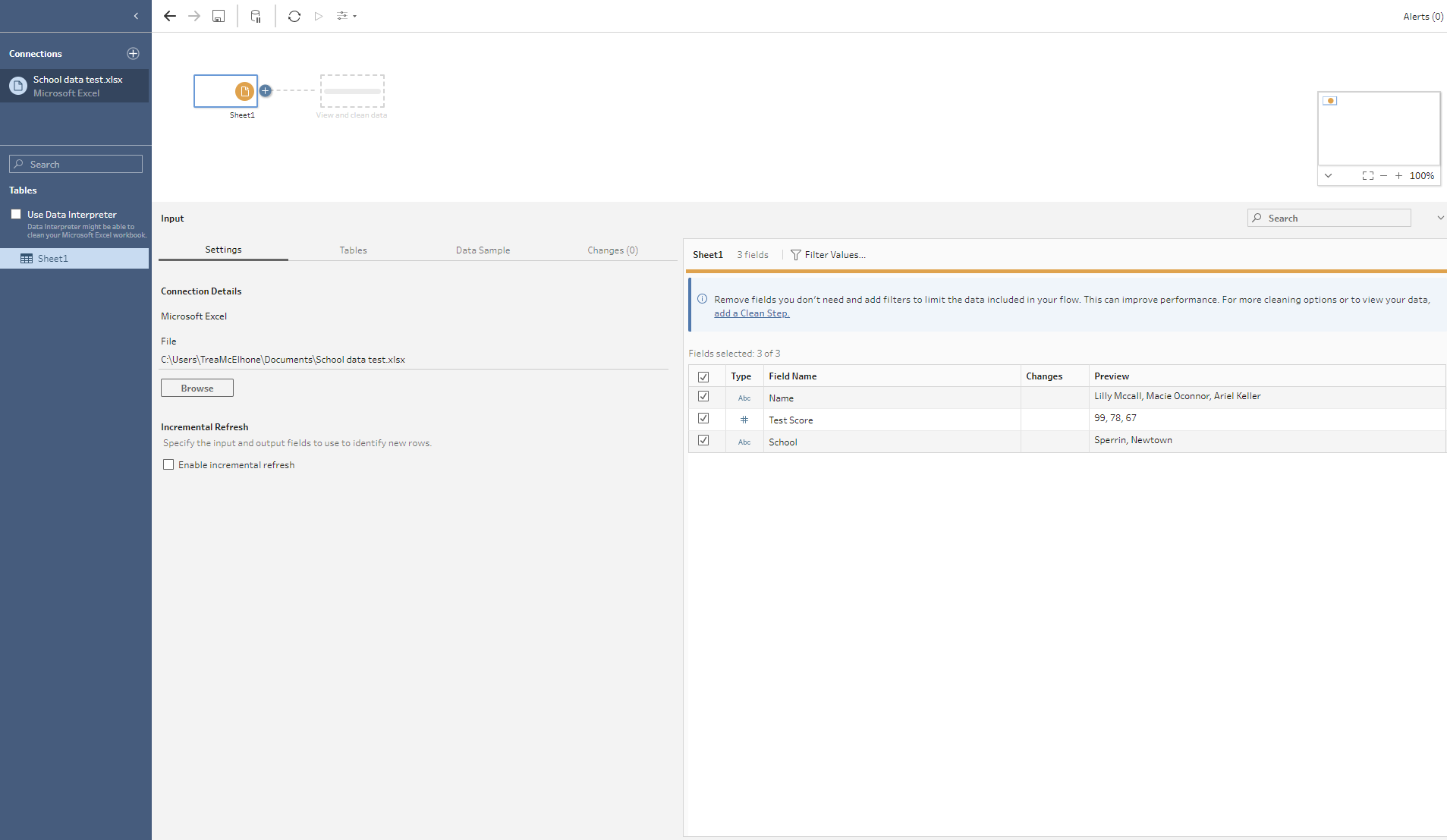
Task: Enable incremental refresh checkbox
Action: point(168,464)
